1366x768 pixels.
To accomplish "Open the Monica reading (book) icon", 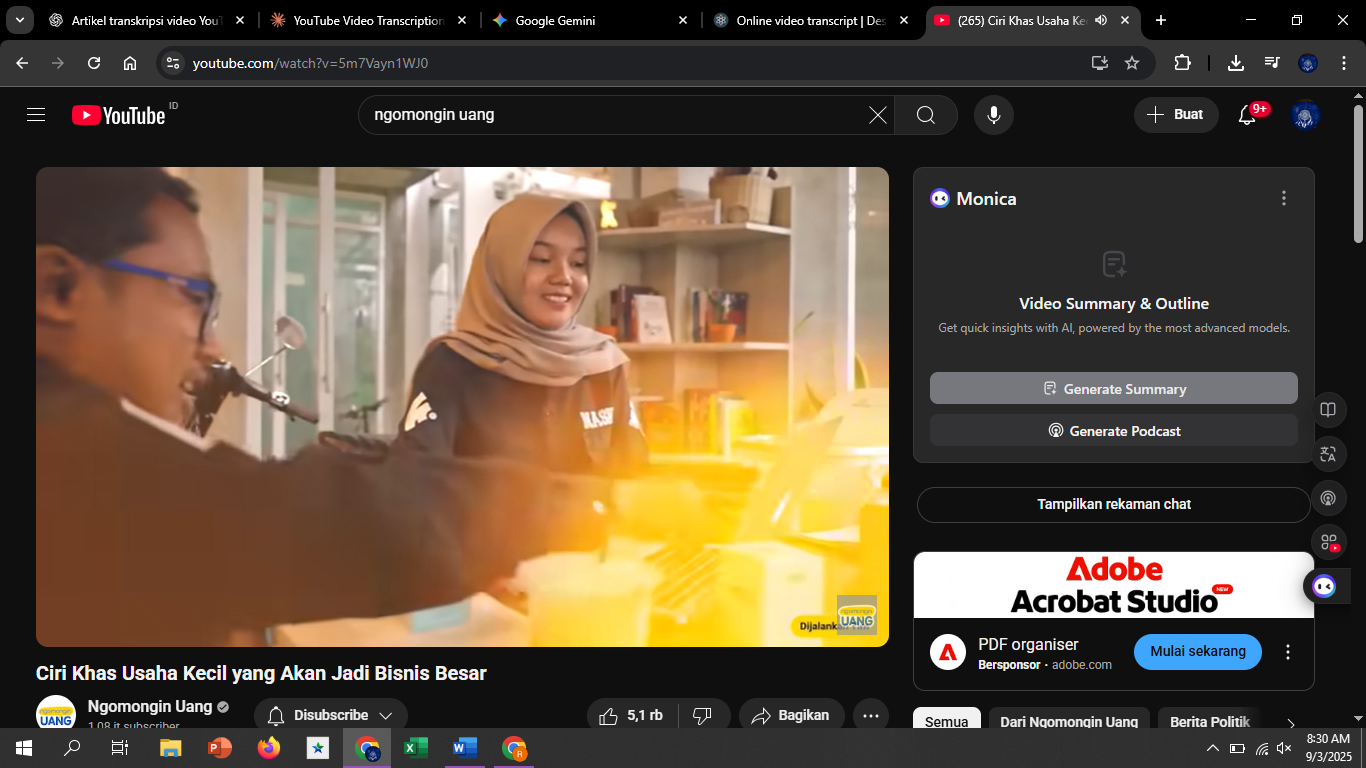I will [x=1329, y=409].
